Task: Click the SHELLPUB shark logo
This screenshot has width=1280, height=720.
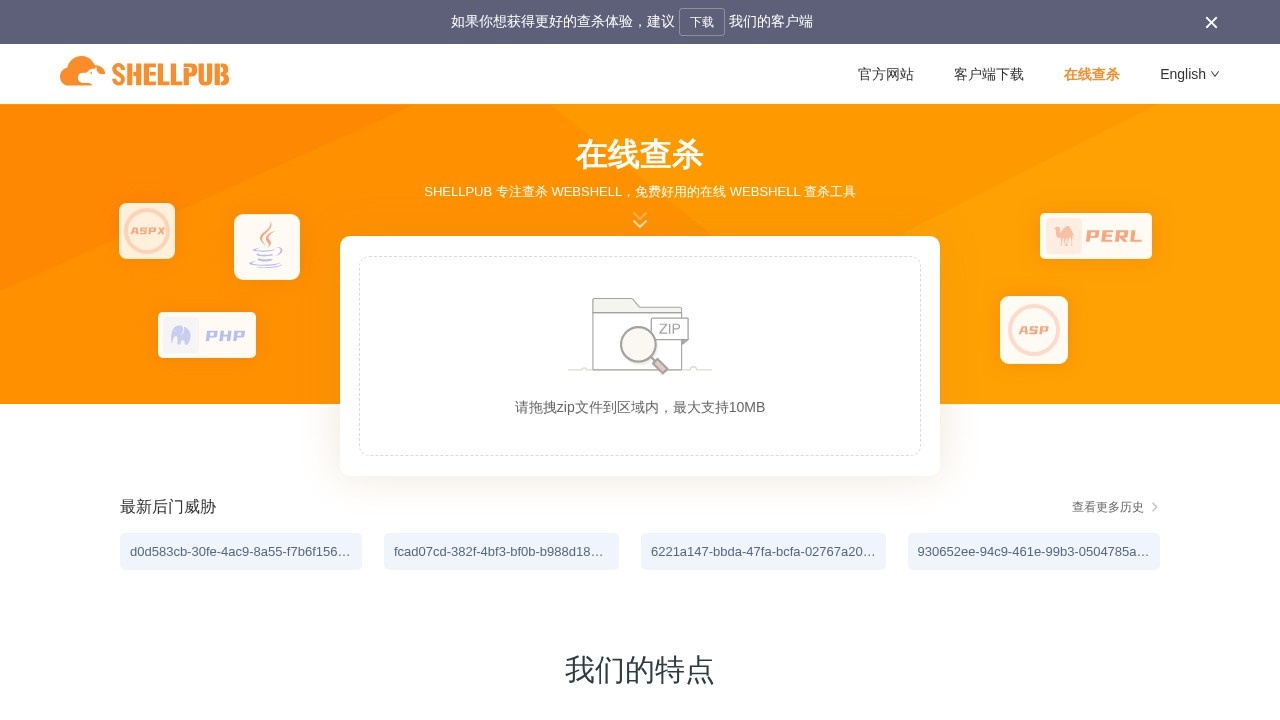Action: (x=144, y=71)
